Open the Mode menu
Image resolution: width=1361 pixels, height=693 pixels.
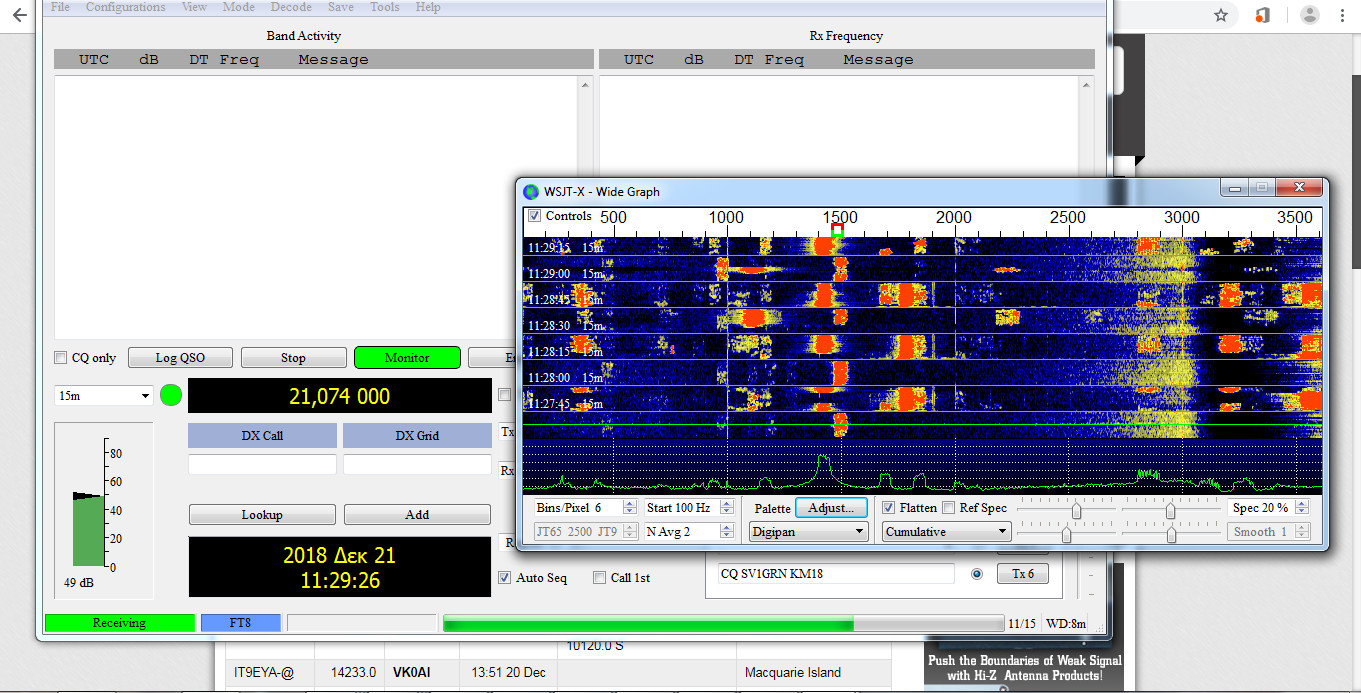tap(238, 7)
